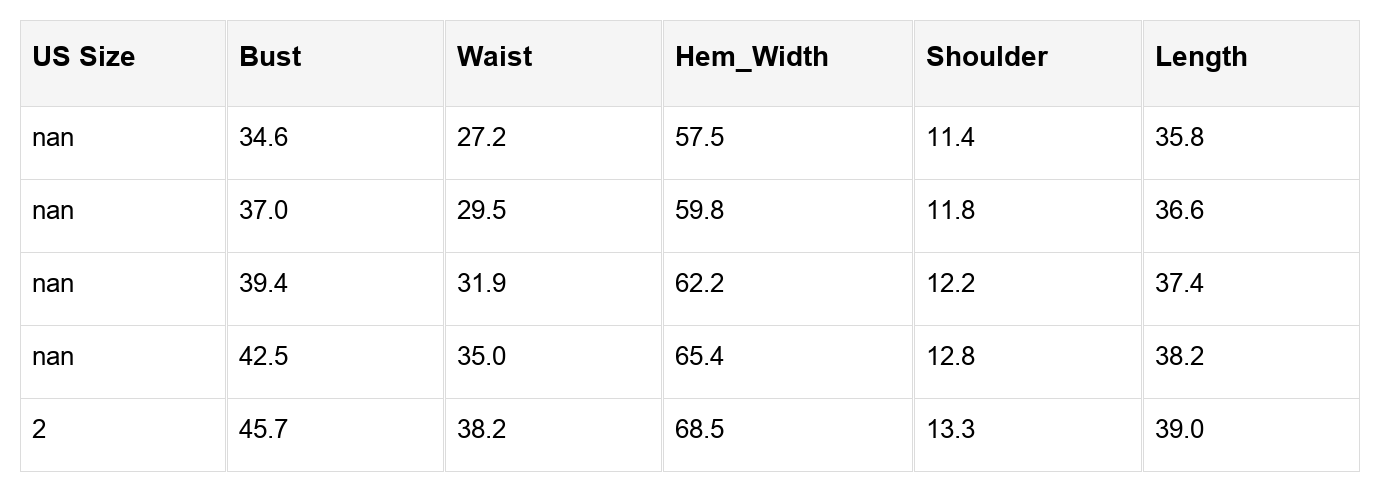1379x491 pixels.
Task: Select Hem_Width value 68.5
Action: (x=699, y=430)
